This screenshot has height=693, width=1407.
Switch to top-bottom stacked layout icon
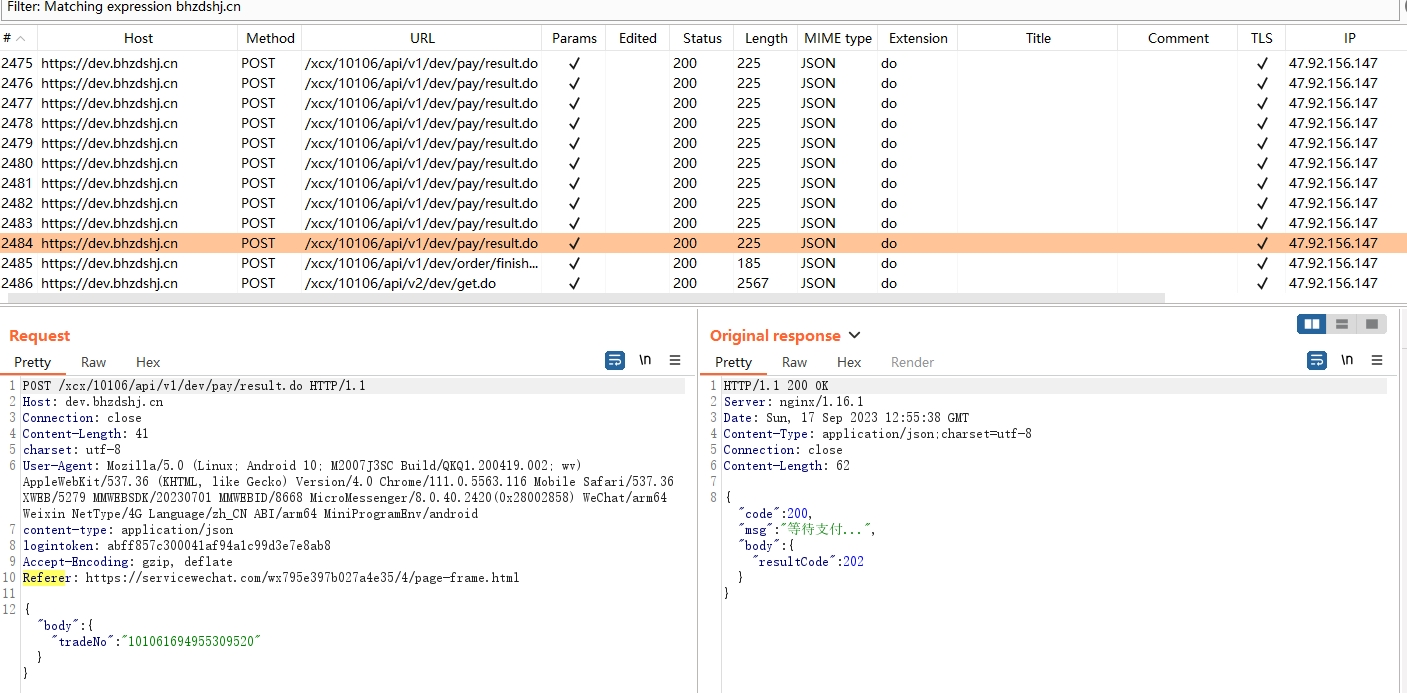[x=1342, y=324]
